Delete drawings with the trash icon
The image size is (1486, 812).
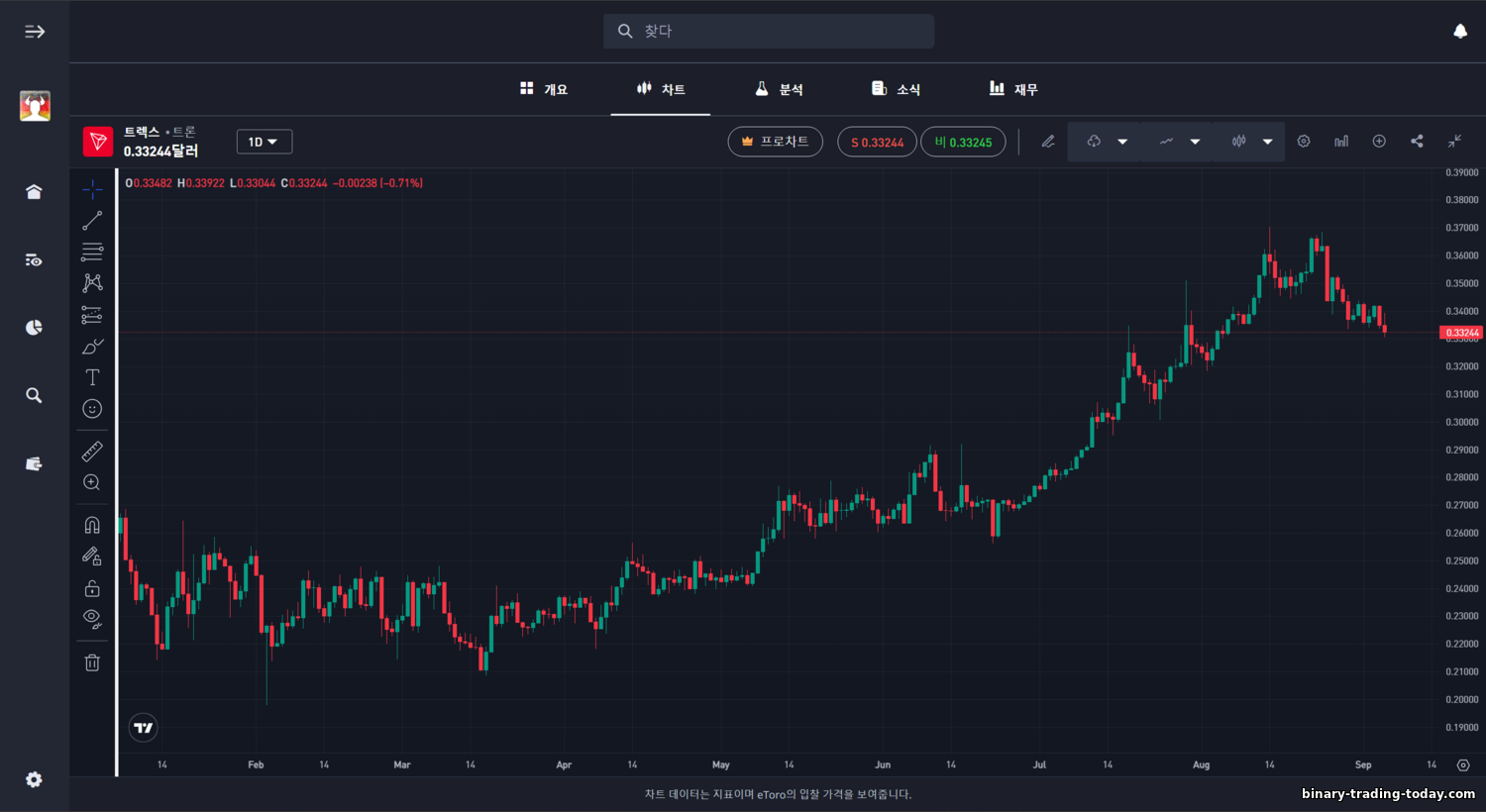pyautogui.click(x=92, y=662)
